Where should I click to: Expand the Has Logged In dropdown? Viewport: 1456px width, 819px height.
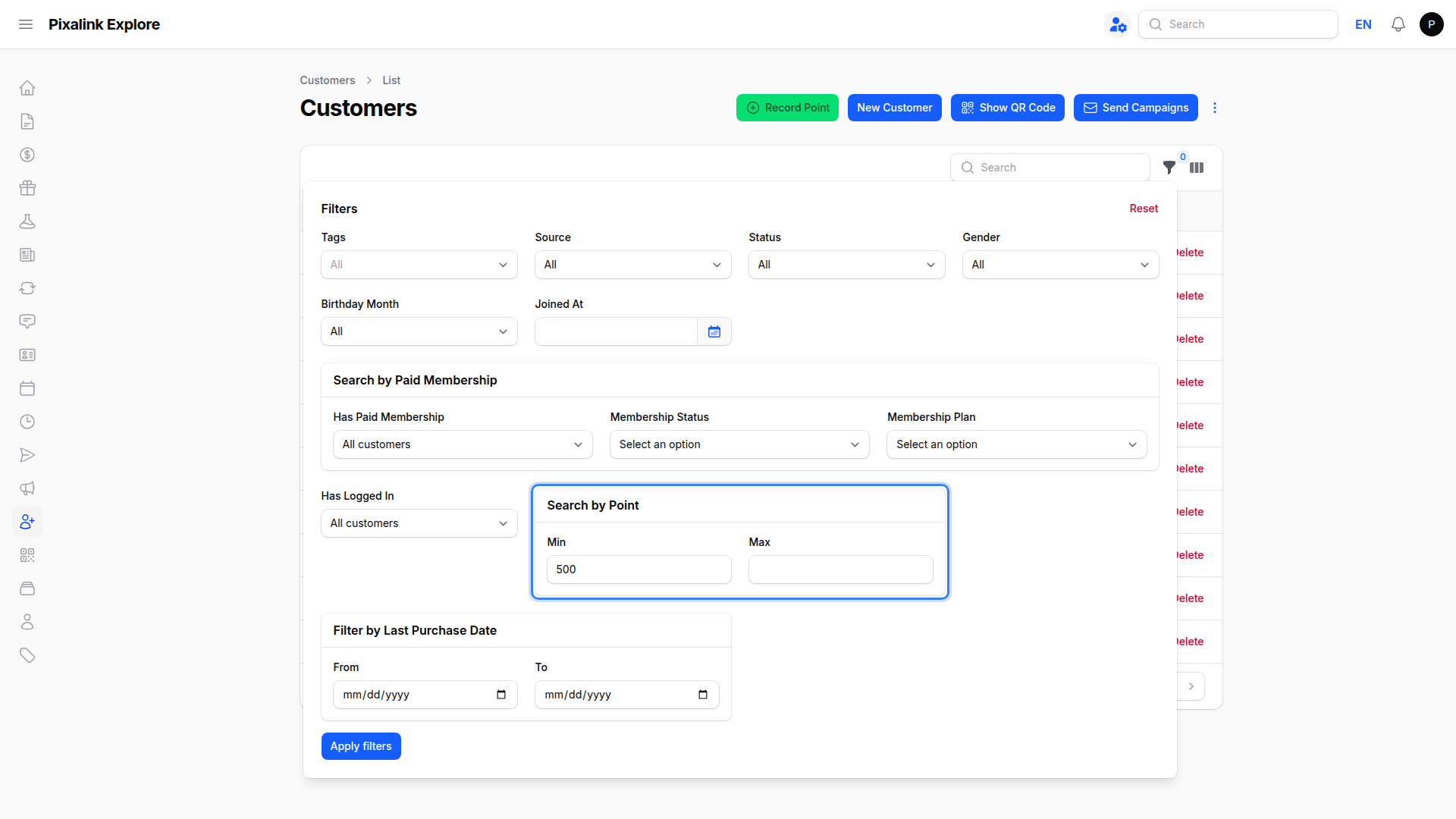tap(419, 523)
